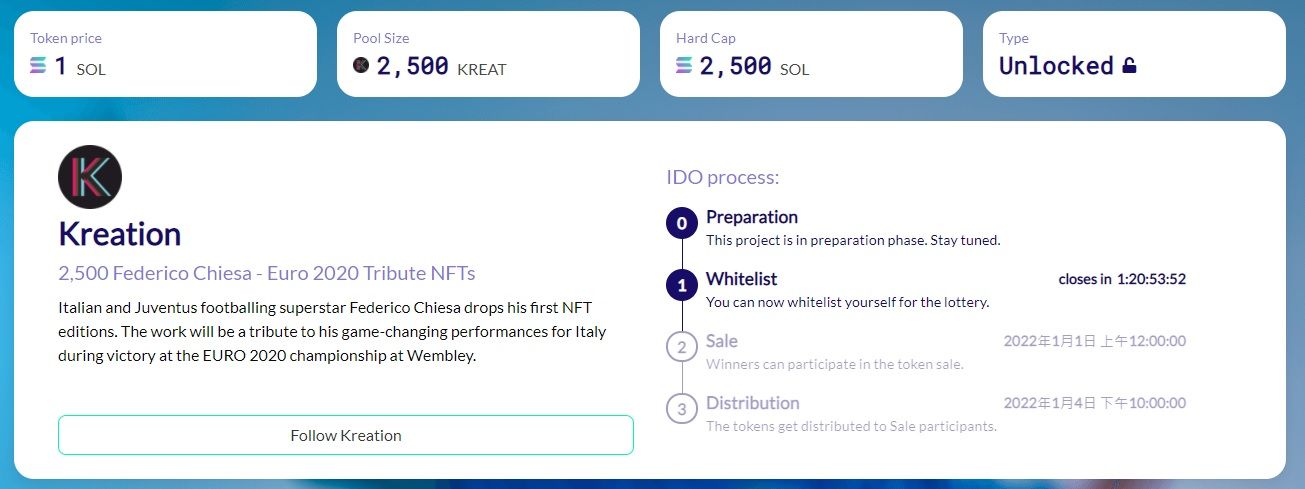Click the SOL icon in Token price card
Screen dimensions: 1305x489
point(38,66)
